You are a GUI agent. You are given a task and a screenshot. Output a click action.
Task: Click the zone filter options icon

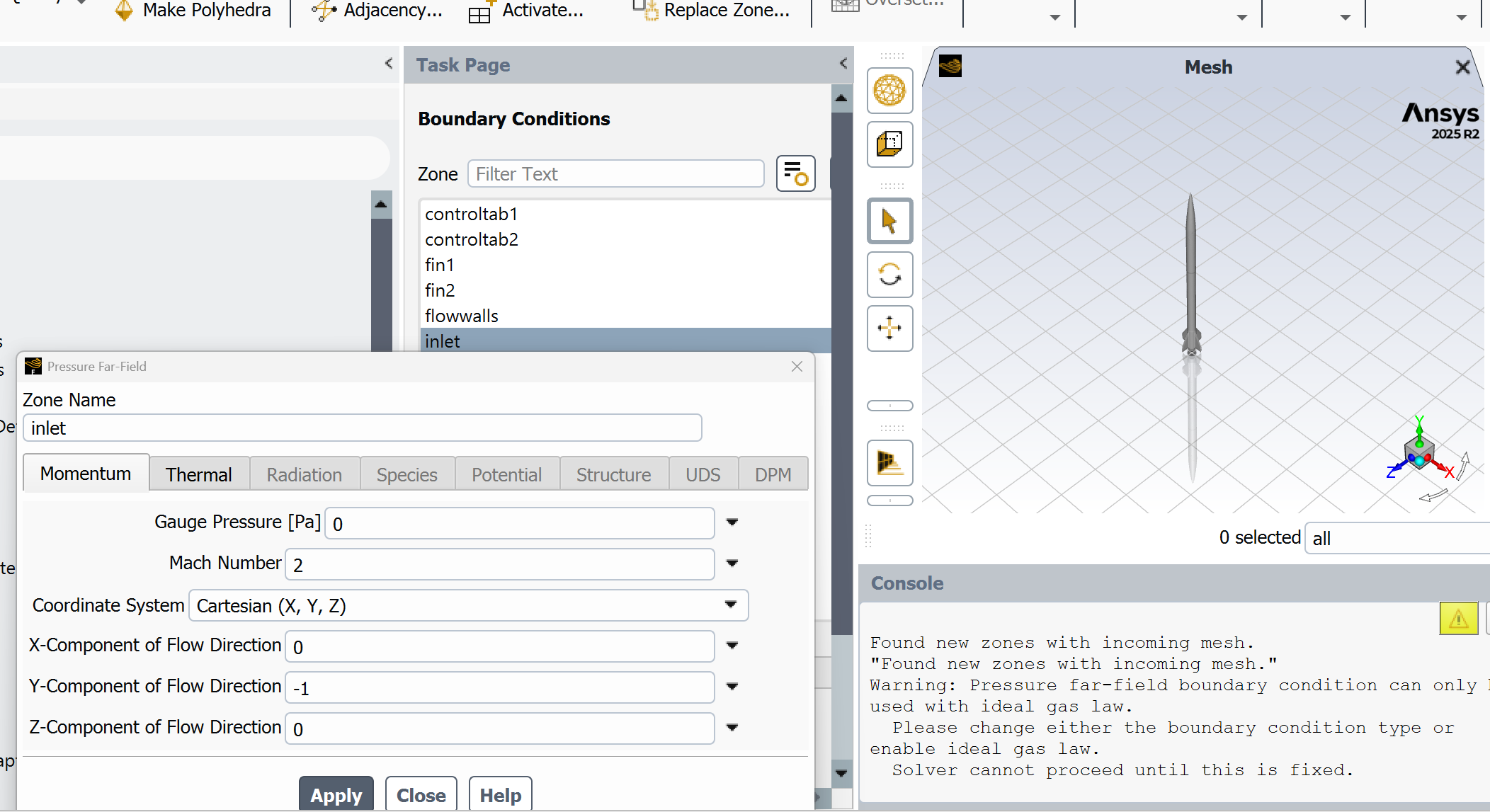tap(795, 173)
